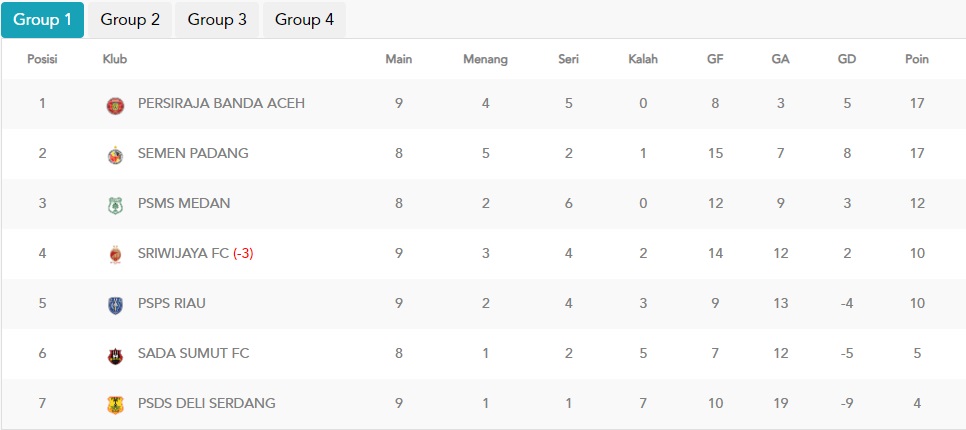Screen dimensions: 966x430
Task: Click the red (-3) penalty note
Action: point(243,253)
